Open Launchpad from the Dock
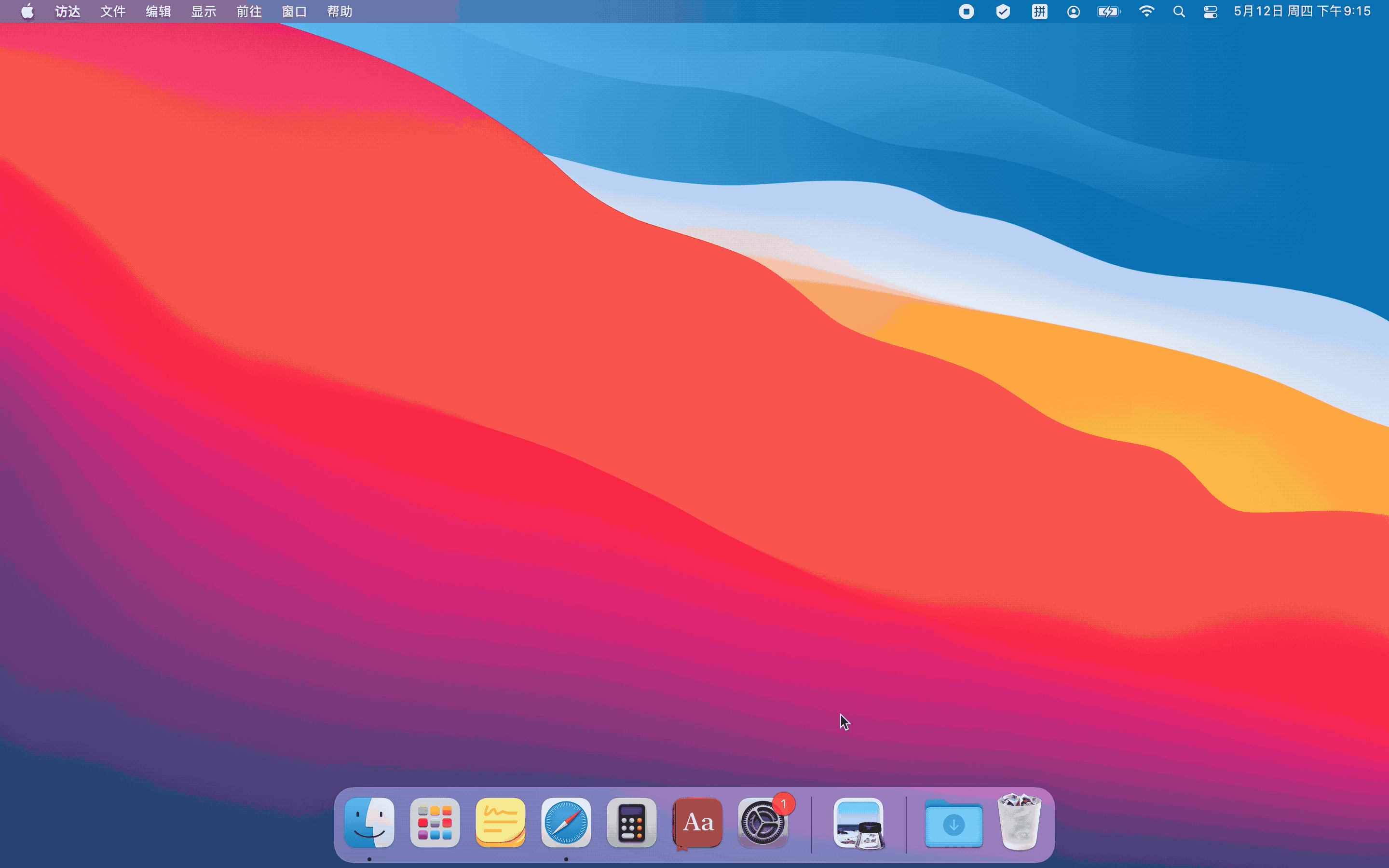The image size is (1389, 868). 435,823
